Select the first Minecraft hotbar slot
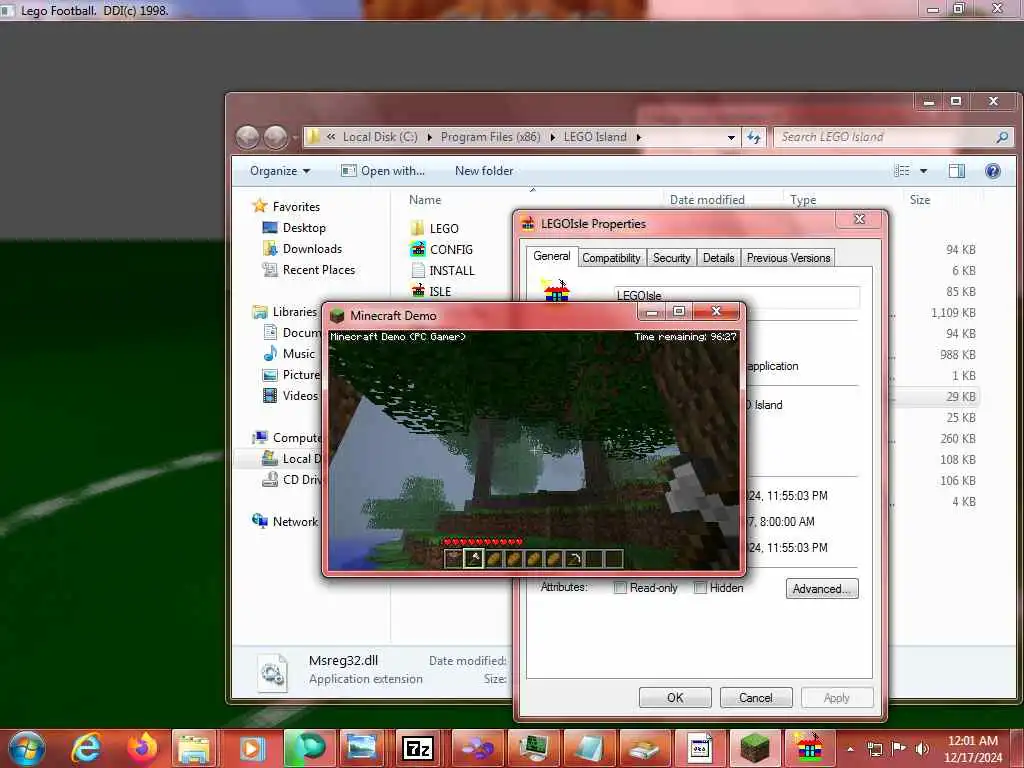This screenshot has height=768, width=1024. tap(453, 558)
